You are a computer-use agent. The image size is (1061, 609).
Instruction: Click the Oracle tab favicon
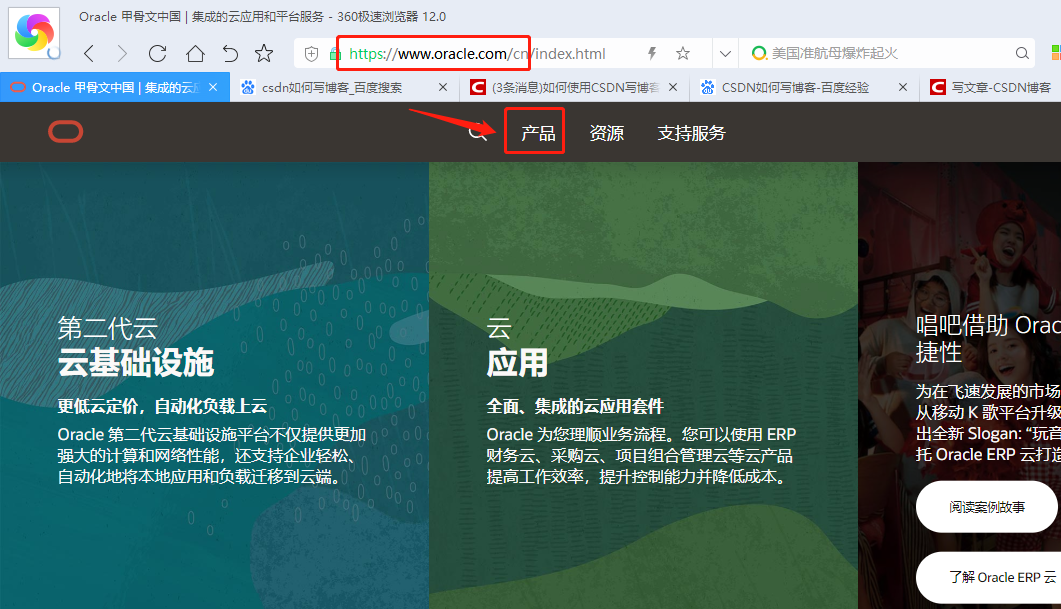point(18,87)
